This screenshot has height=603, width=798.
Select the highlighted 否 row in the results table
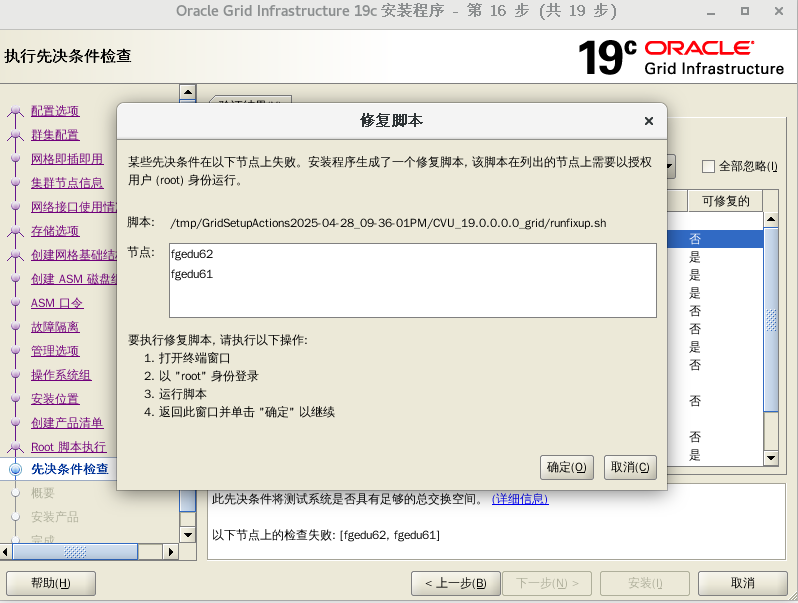pos(715,239)
